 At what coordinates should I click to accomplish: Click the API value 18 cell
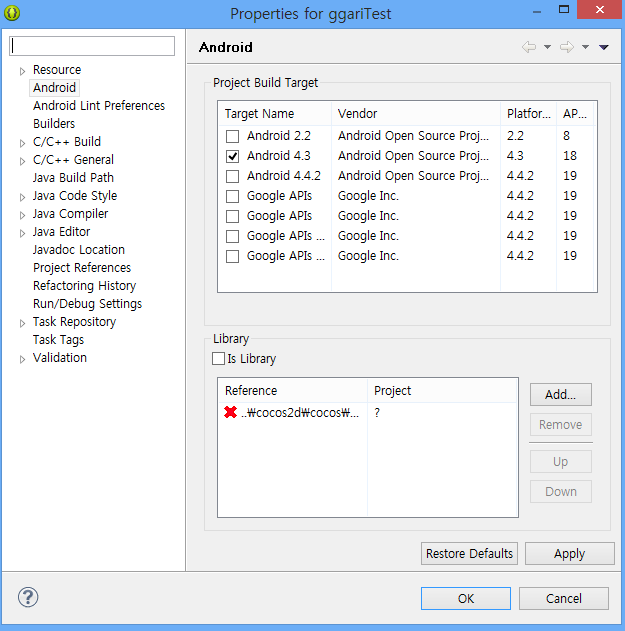570,156
